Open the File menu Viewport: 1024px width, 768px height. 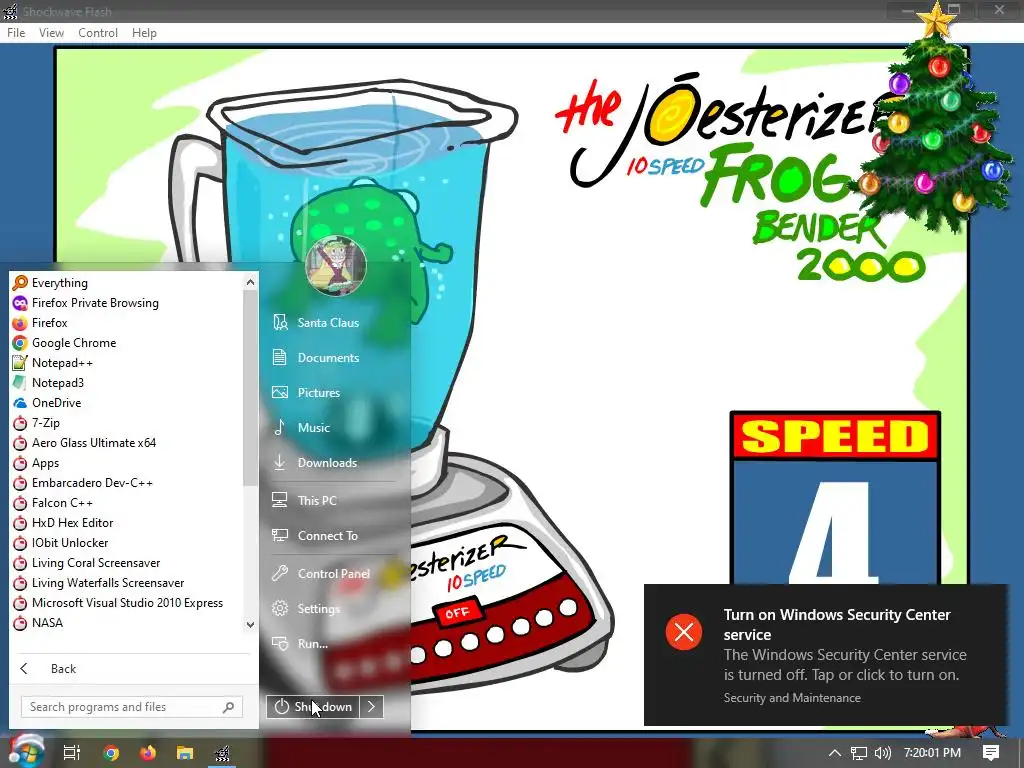[x=16, y=33]
